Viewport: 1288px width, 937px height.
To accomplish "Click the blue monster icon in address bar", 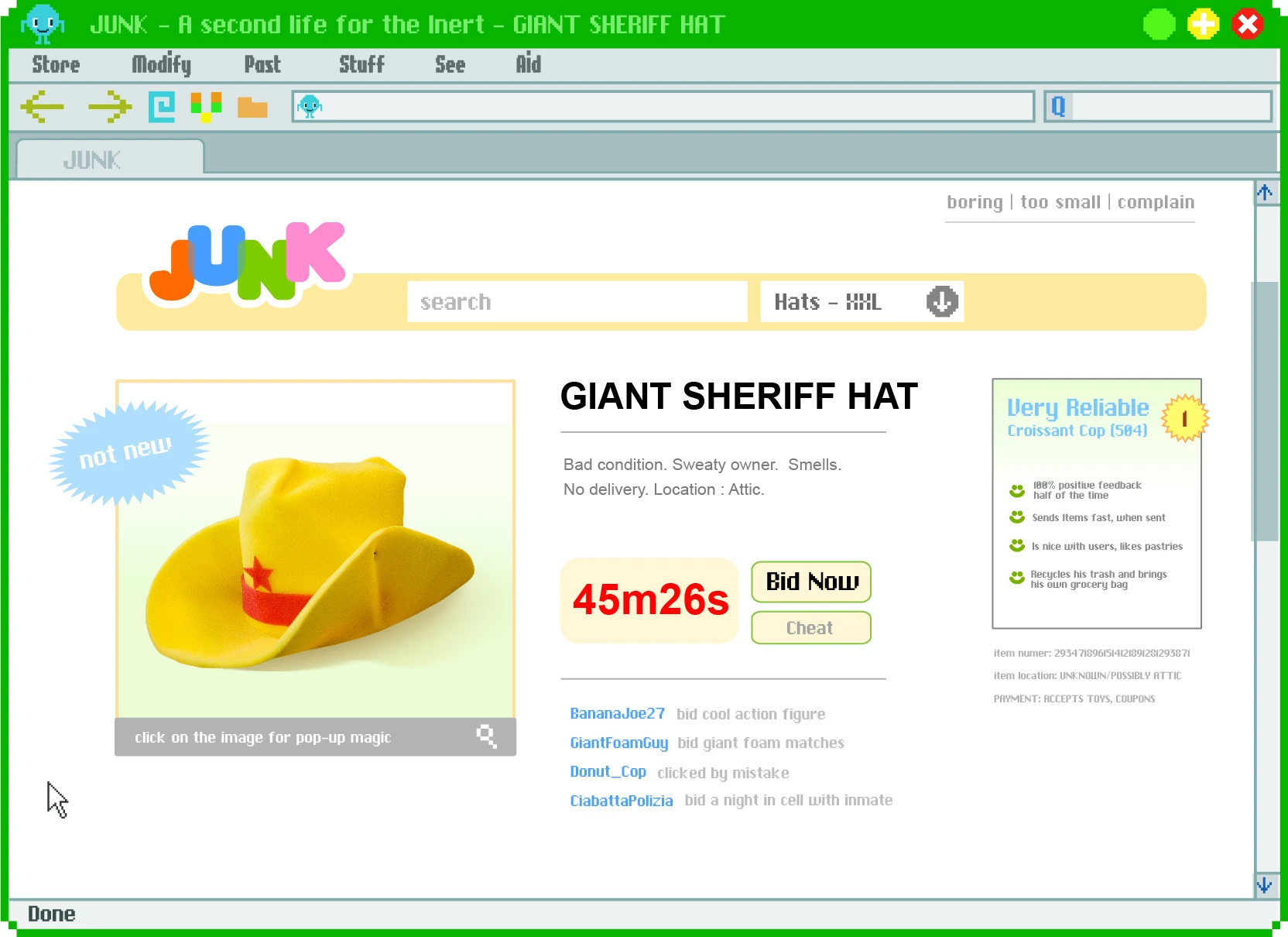I will click(310, 106).
